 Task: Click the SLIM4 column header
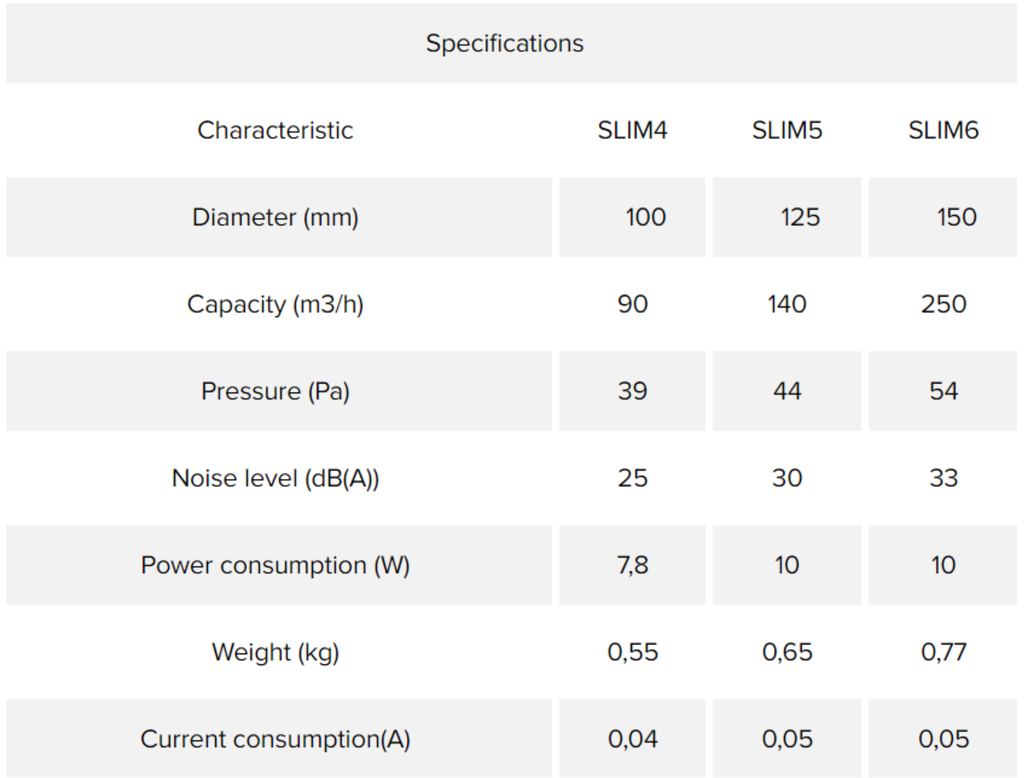[x=632, y=130]
